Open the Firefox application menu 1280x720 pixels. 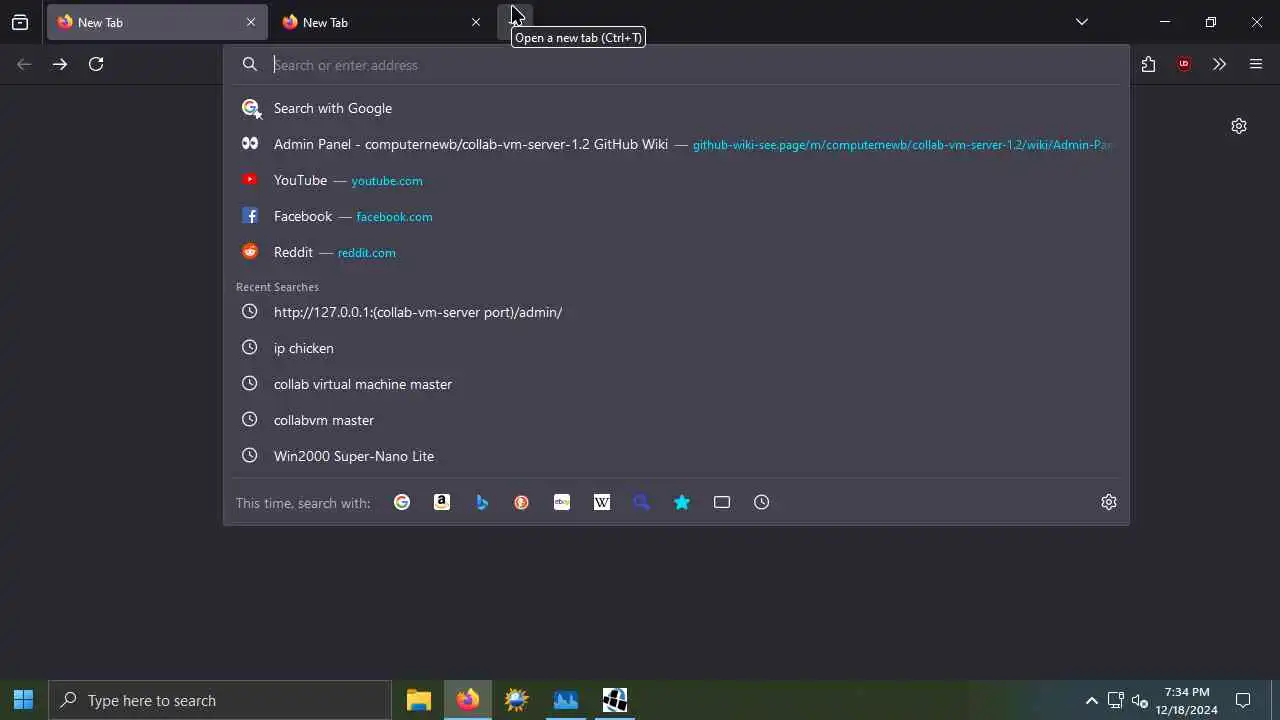(1256, 64)
